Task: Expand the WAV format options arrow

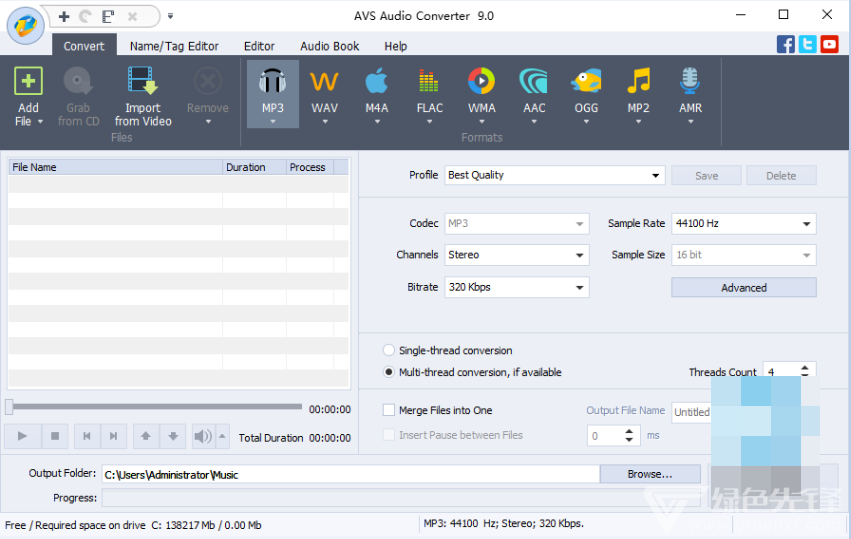Action: pos(325,122)
